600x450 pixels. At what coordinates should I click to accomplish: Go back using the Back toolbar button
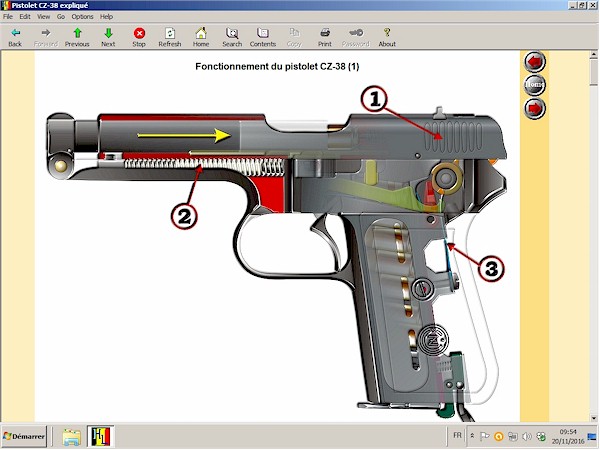tap(15, 38)
